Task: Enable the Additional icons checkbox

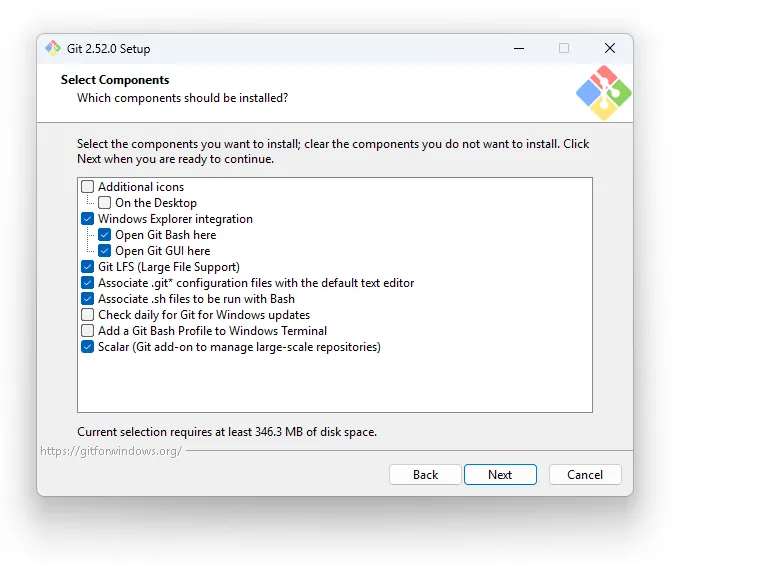Action: 88,187
